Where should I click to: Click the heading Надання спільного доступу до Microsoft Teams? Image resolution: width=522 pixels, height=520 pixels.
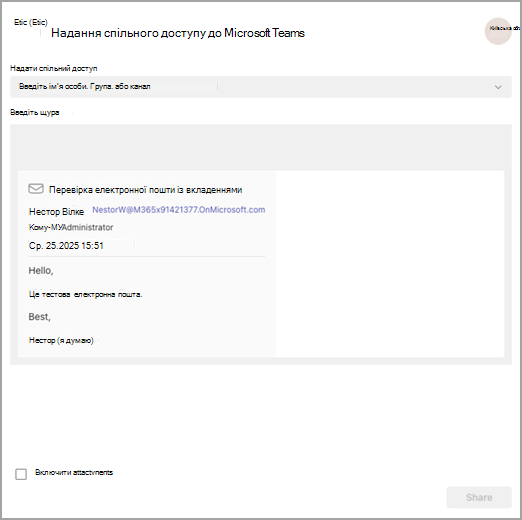pos(178,33)
